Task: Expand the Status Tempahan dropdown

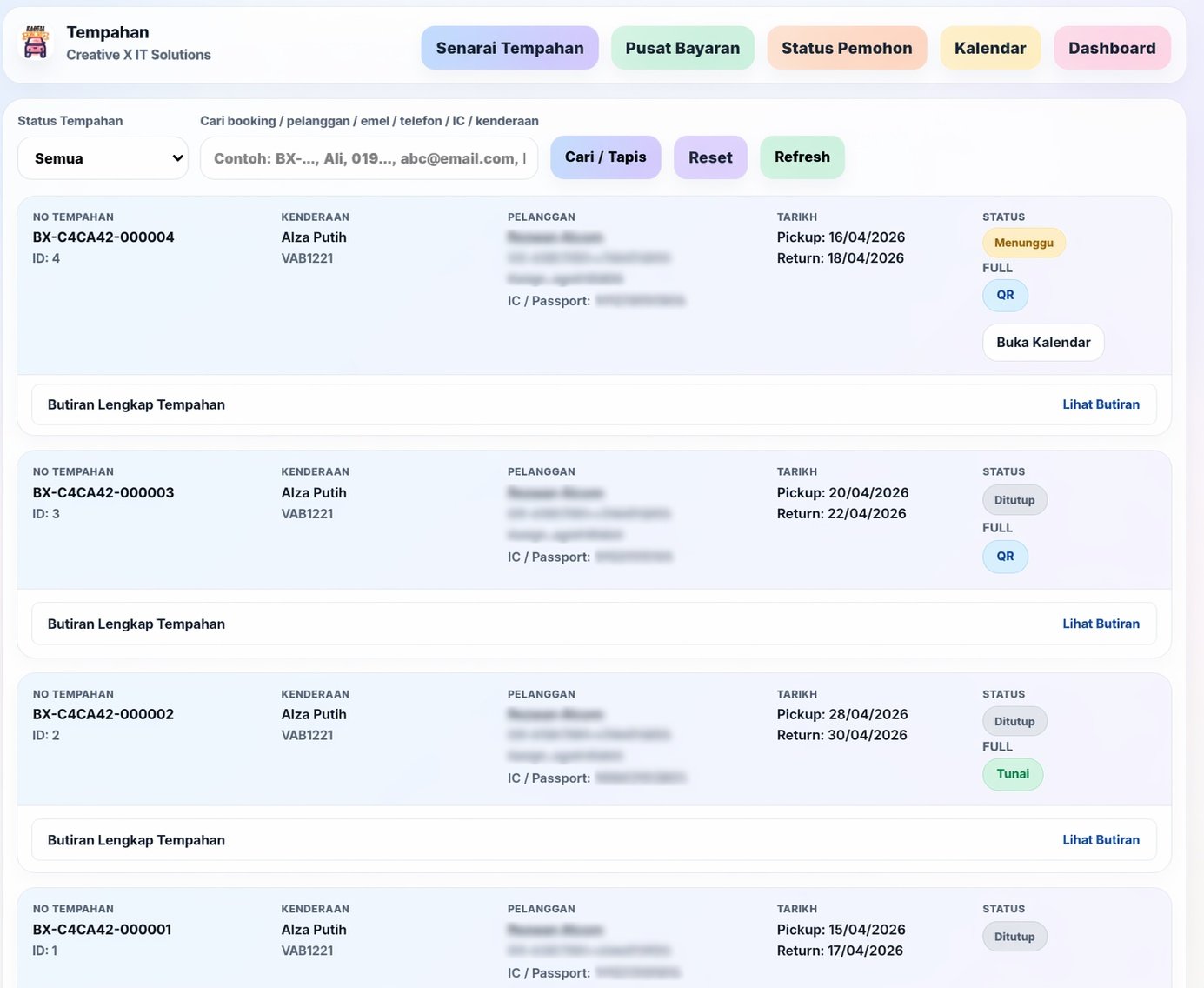Action: pos(103,158)
